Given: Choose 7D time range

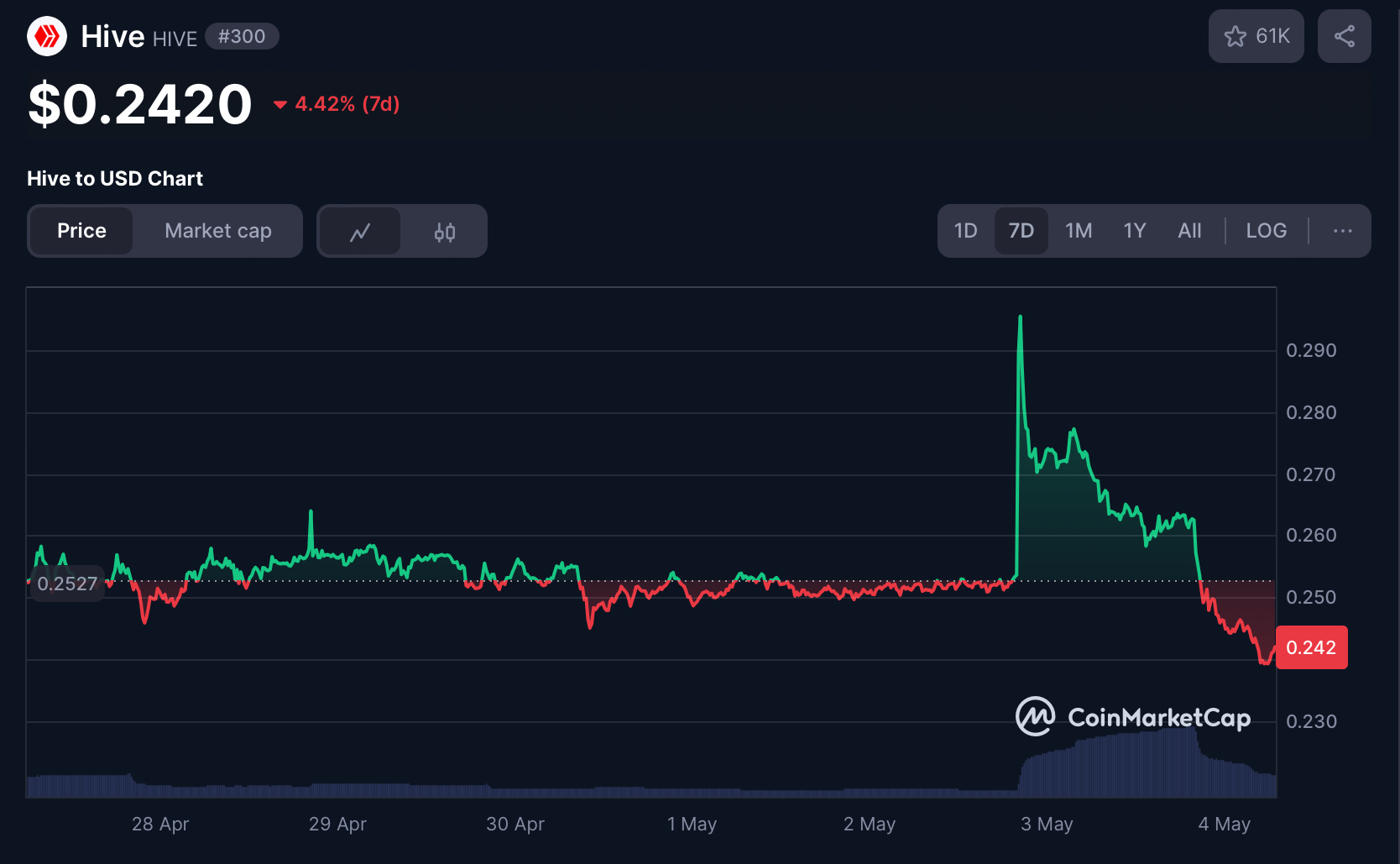Looking at the screenshot, I should click(1021, 231).
